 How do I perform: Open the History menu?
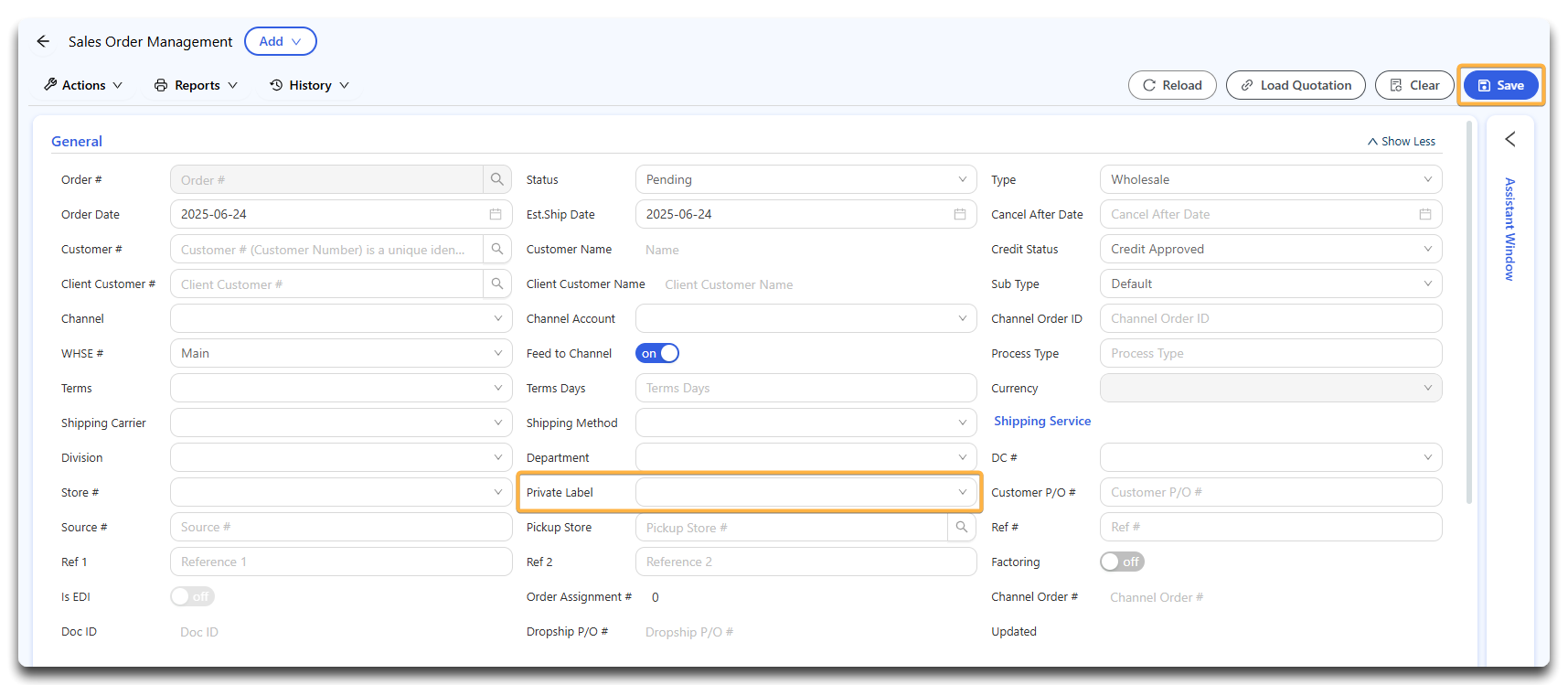309,85
